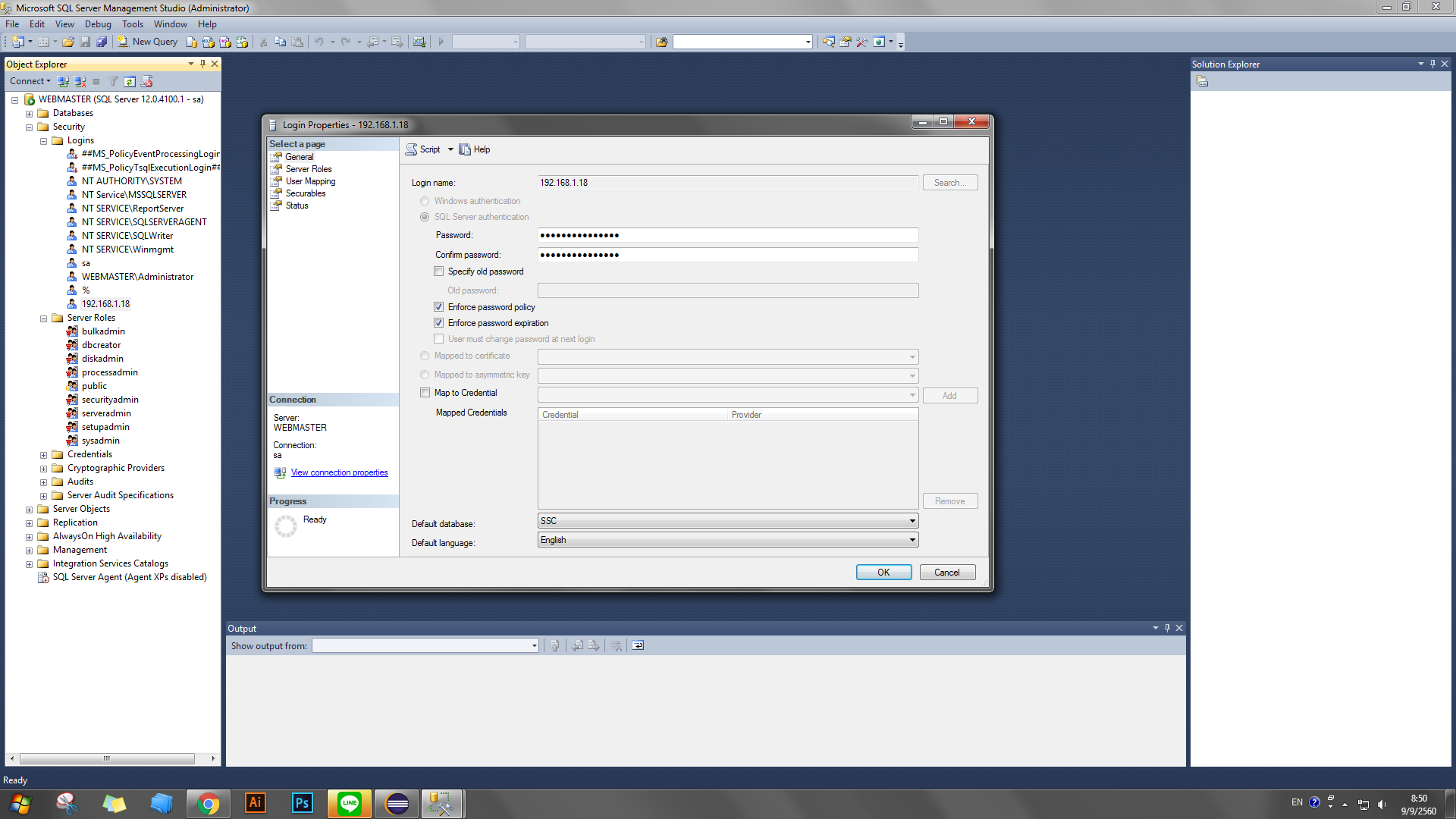Expand the Management tree node
Screen dimensions: 1456x819
pyautogui.click(x=29, y=551)
